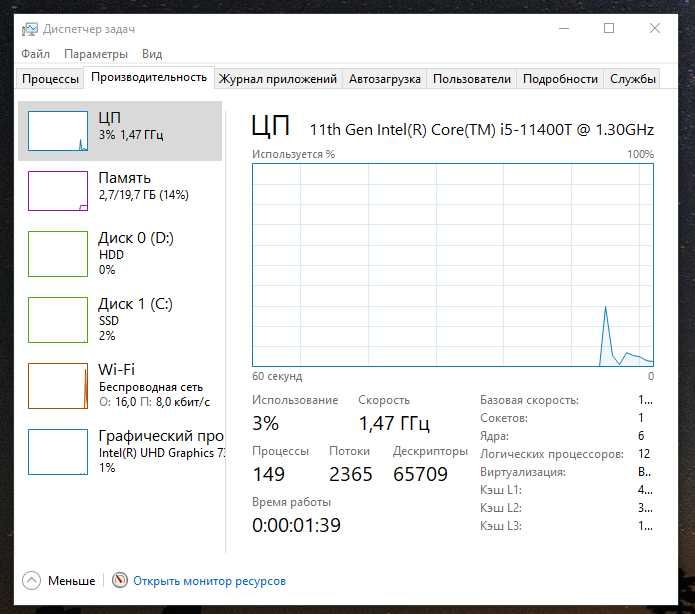Image resolution: width=695 pixels, height=614 pixels.
Task: Go to the Пользователи tab
Action: tap(472, 79)
